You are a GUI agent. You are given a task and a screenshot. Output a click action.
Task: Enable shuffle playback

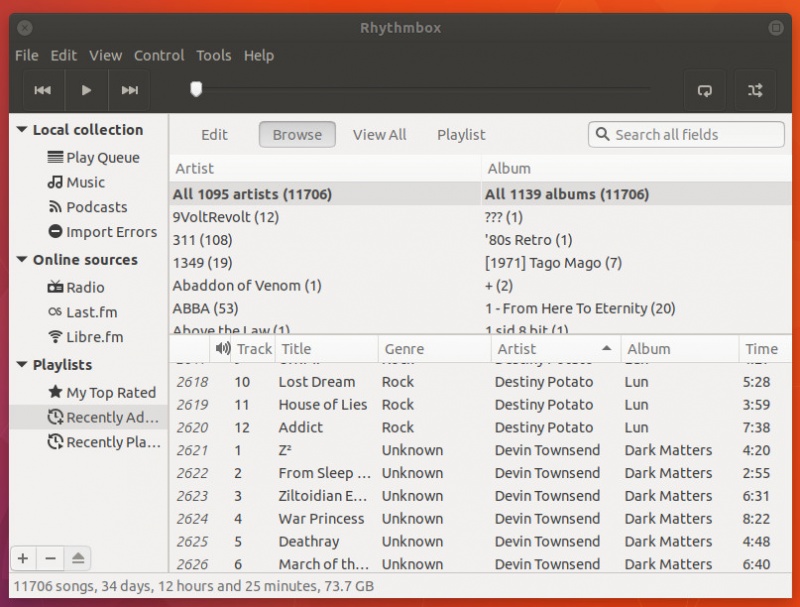click(x=755, y=90)
